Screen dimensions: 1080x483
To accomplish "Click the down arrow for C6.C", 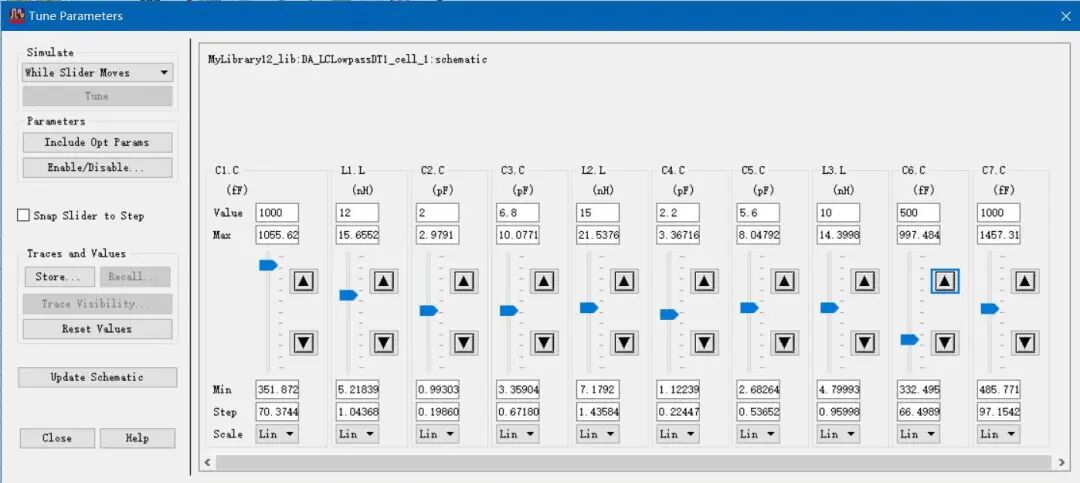I will (944, 342).
